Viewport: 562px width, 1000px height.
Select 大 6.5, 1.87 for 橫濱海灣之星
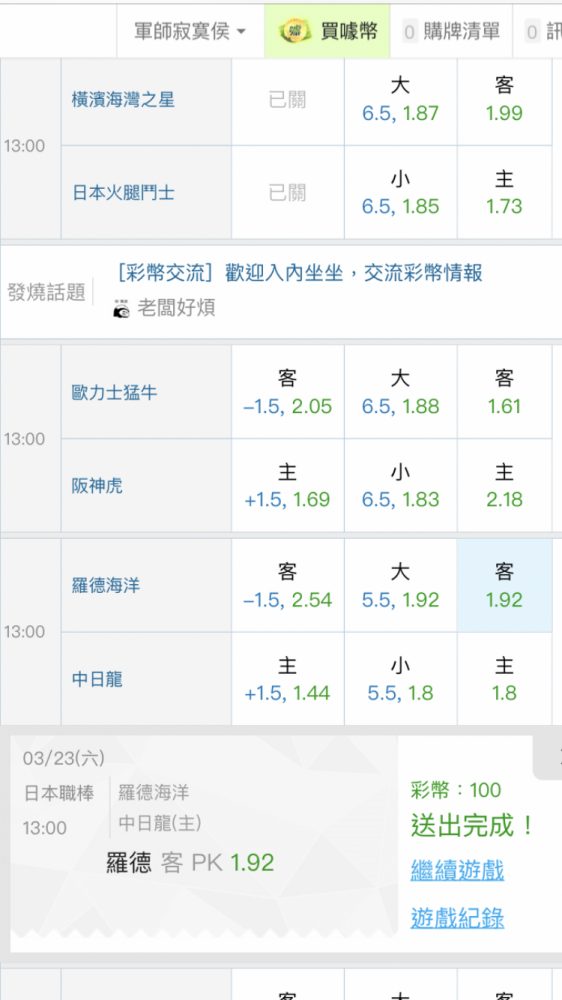point(401,99)
